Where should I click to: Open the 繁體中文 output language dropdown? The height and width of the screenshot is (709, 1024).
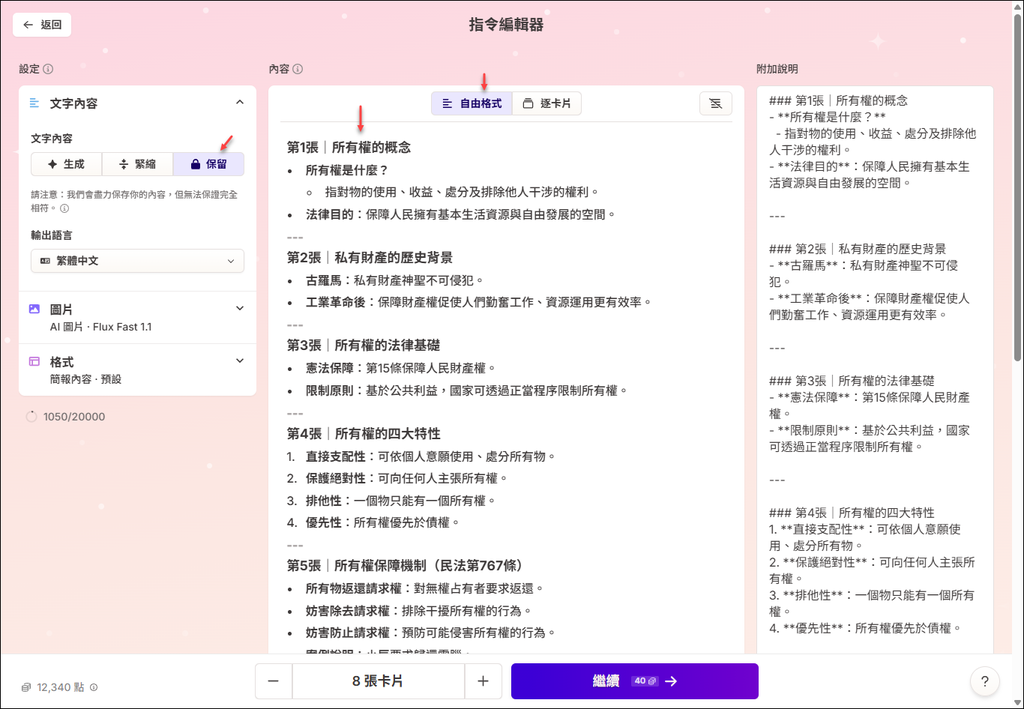(x=137, y=260)
